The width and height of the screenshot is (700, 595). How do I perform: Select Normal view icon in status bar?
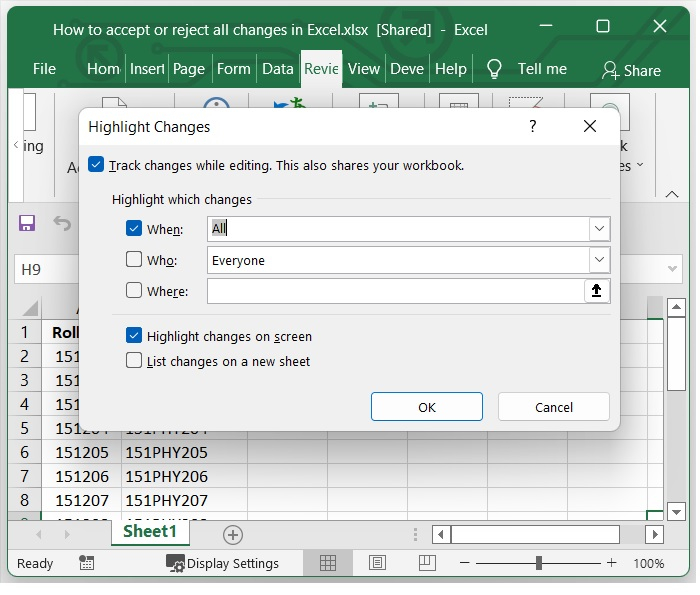pos(327,563)
